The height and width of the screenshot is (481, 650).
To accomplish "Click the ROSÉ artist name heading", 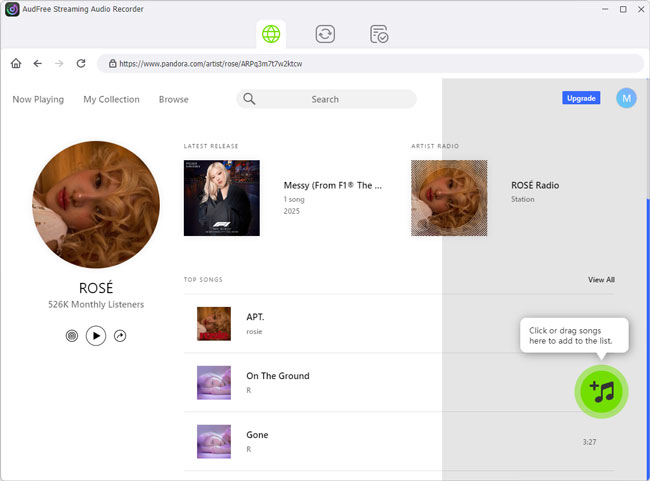I will click(96, 288).
